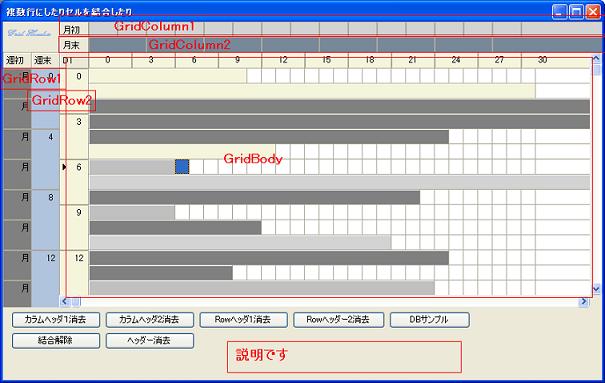The height and width of the screenshot is (383, 605).
Task: Click the 週末 column header
Action: point(45,60)
